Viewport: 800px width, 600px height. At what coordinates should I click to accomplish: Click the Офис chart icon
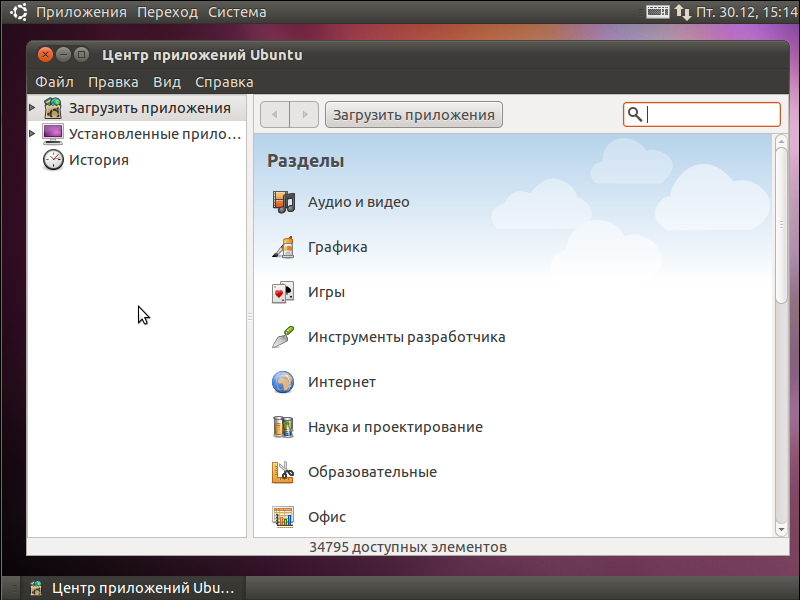(x=283, y=517)
